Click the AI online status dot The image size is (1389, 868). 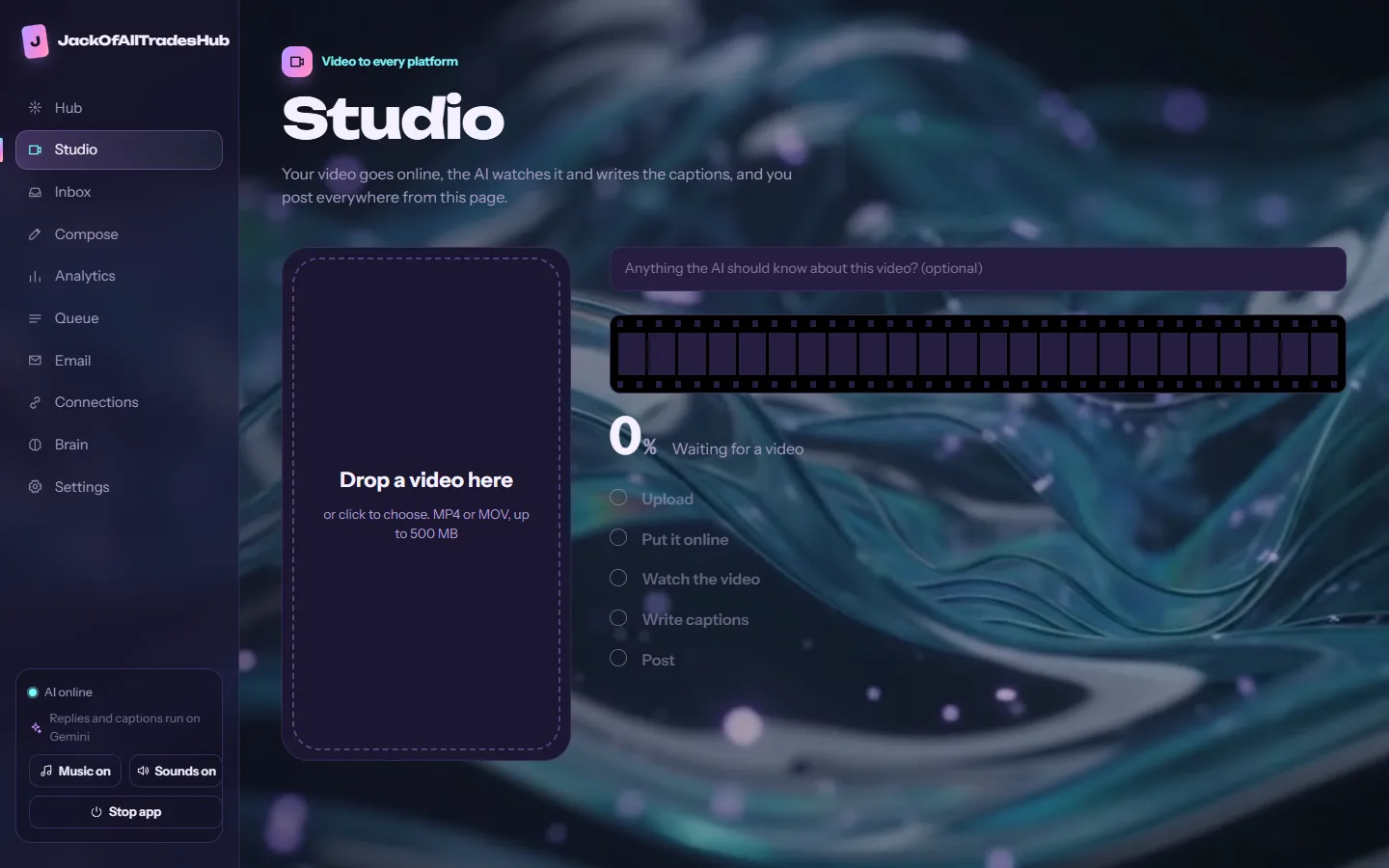tap(33, 692)
